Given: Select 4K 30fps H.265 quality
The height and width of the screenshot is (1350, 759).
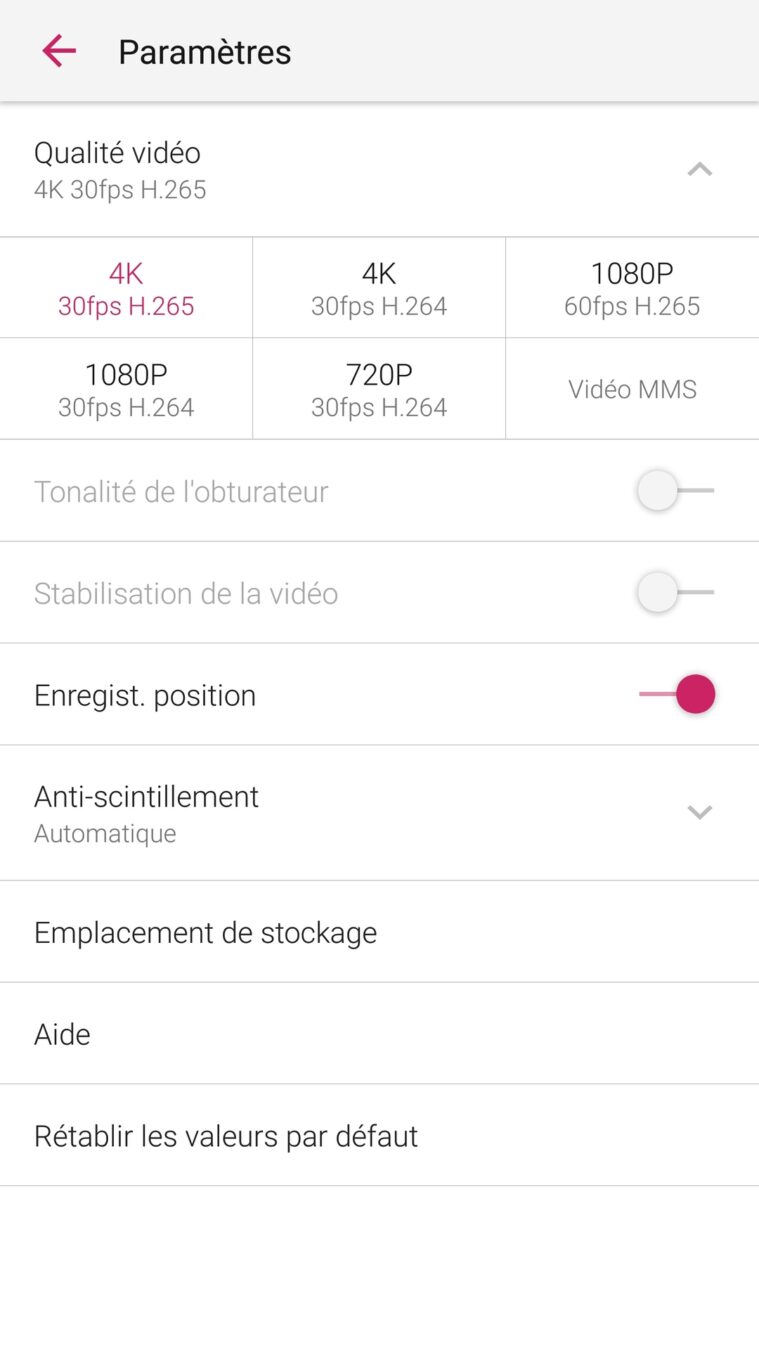Looking at the screenshot, I should (x=126, y=289).
